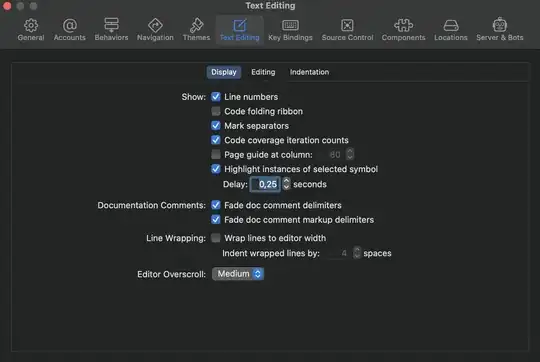Open the Source Control pane
Image resolution: width=540 pixels, height=362 pixels.
point(347,30)
